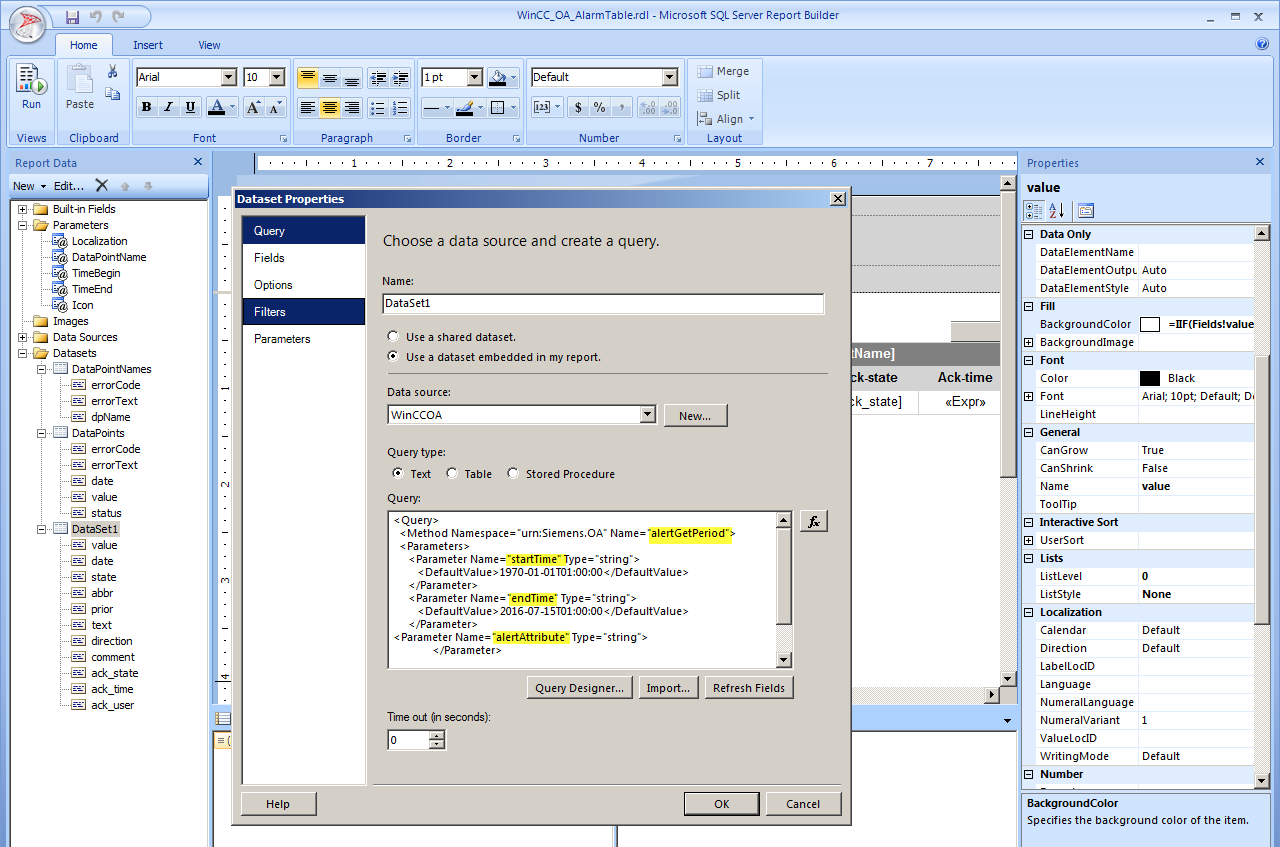Open number format dropdown showing Default
The height and width of the screenshot is (847, 1280).
click(670, 77)
